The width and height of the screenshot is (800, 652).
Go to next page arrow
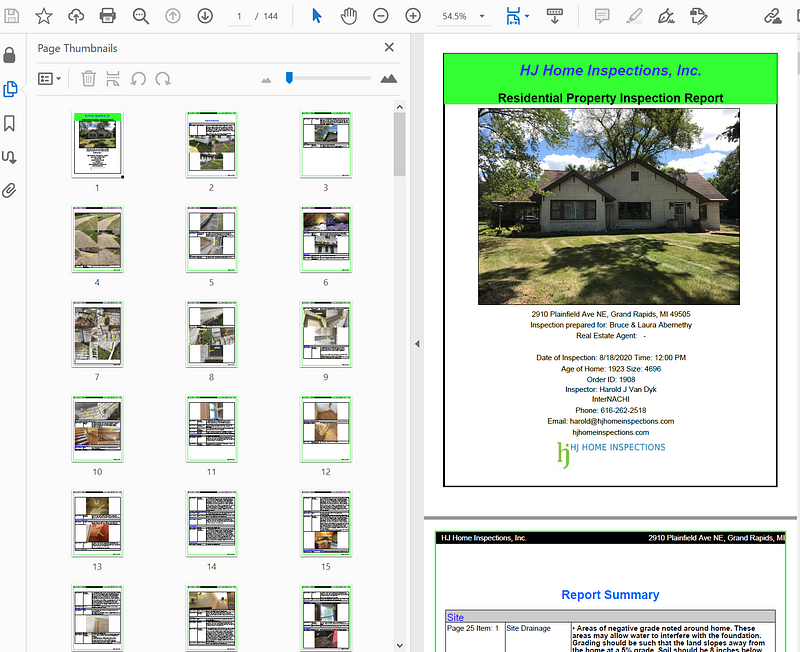[x=205, y=16]
